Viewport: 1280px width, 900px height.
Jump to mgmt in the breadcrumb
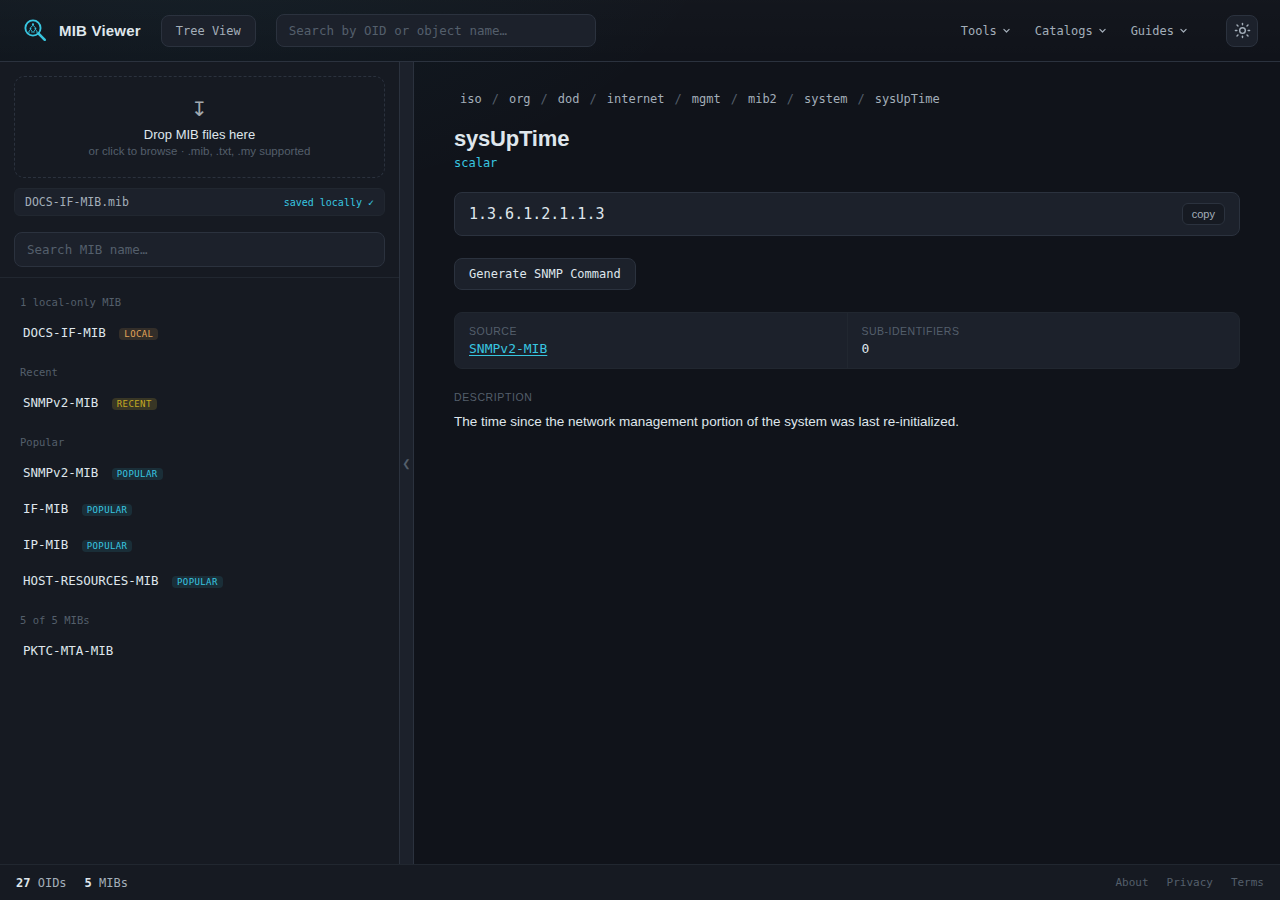706,99
